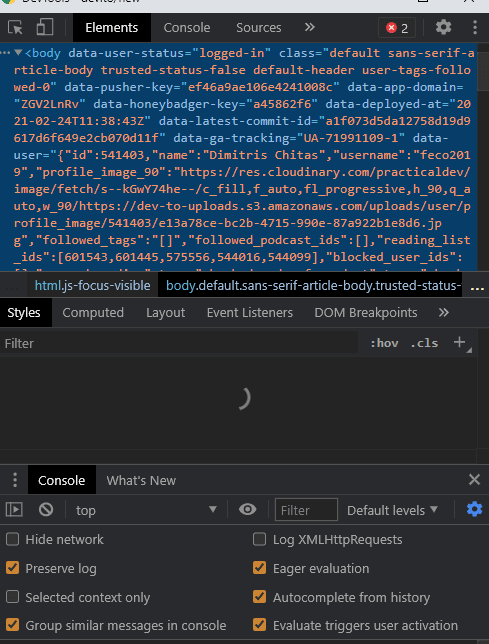Add a new style rule with plus icon
This screenshot has width=489, height=644.
pos(460,342)
